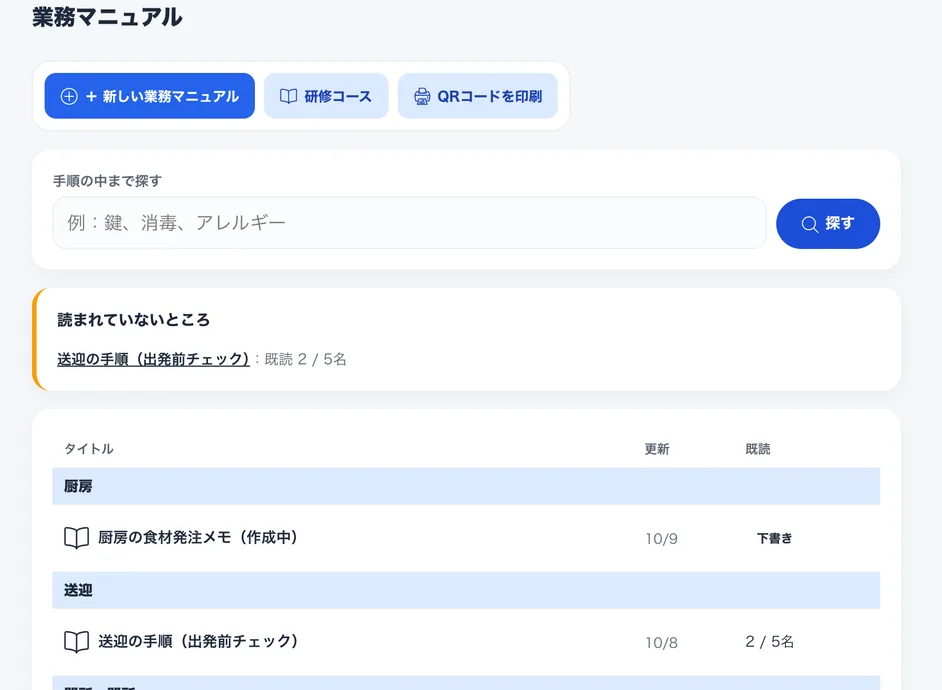Open the 研修コース button
942x690 pixels.
click(326, 96)
